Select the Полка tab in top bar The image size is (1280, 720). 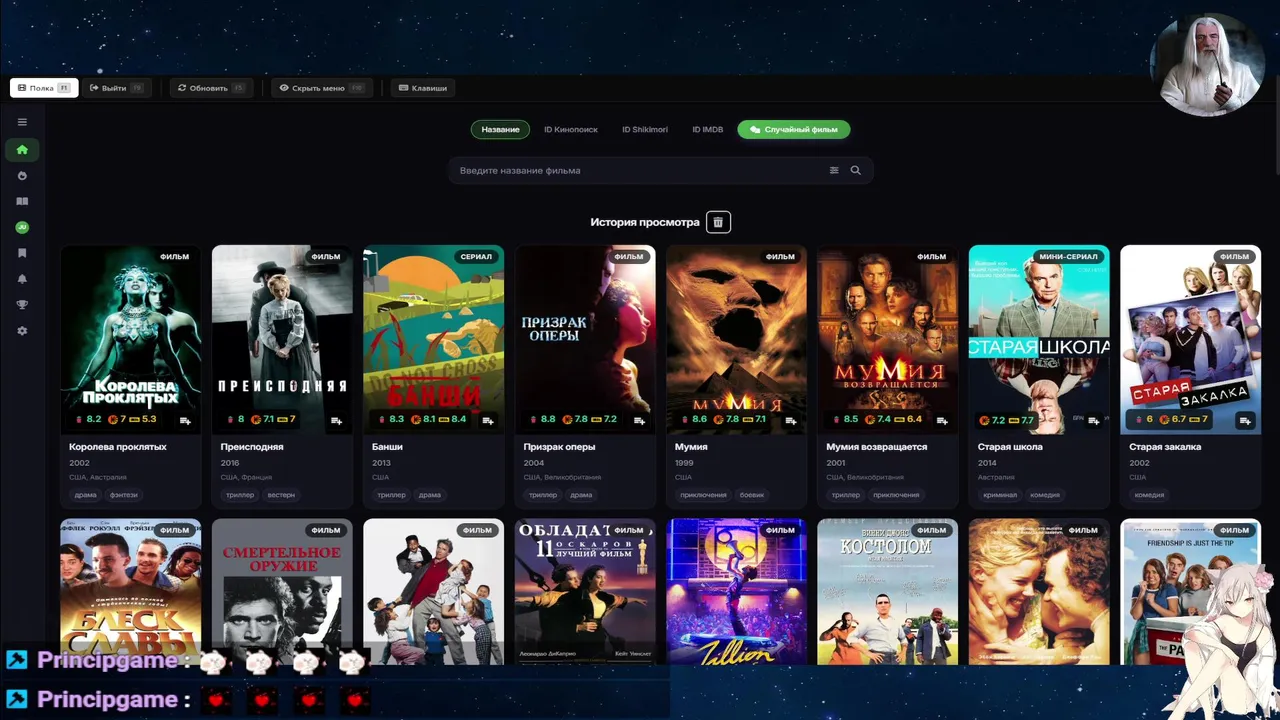[x=44, y=88]
